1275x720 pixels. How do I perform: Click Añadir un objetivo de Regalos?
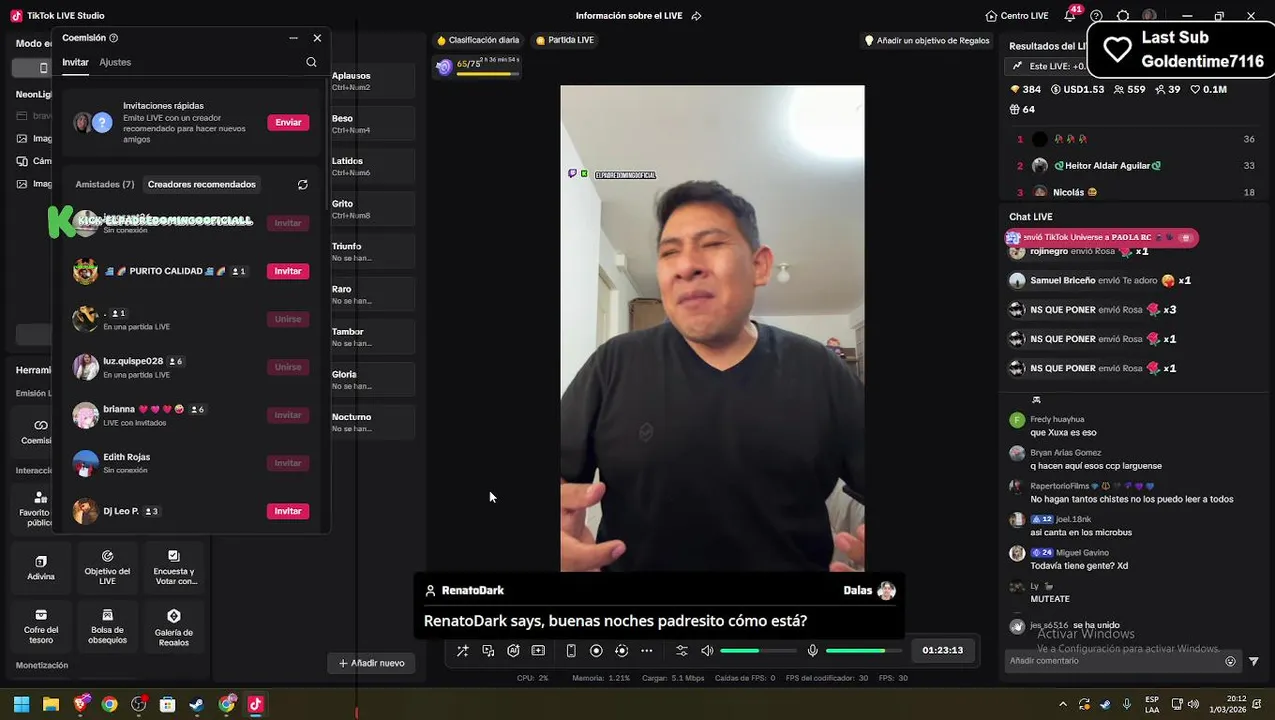[927, 41]
